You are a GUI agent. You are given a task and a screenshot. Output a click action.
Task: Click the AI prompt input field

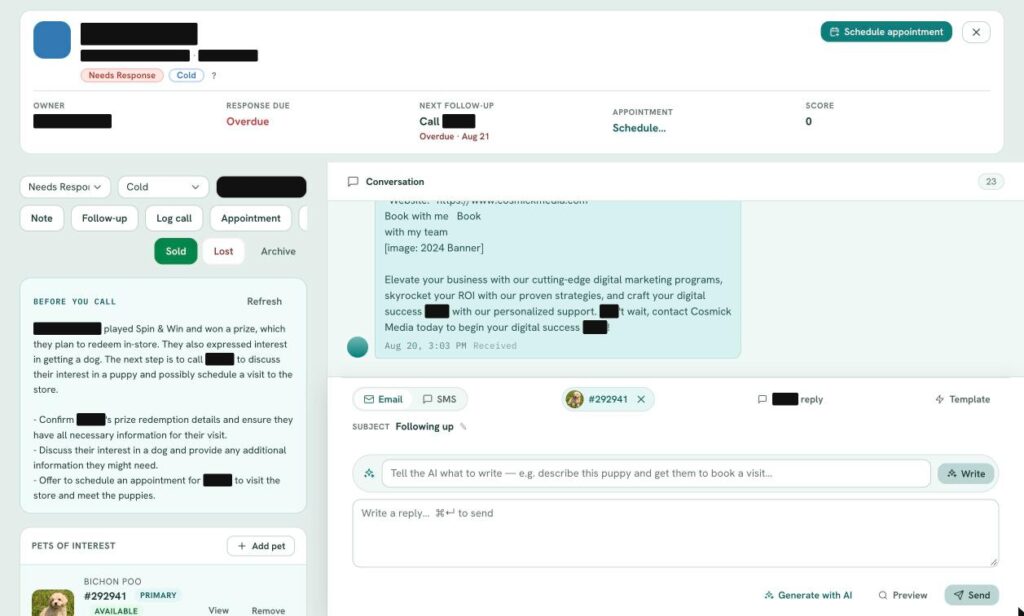click(656, 474)
